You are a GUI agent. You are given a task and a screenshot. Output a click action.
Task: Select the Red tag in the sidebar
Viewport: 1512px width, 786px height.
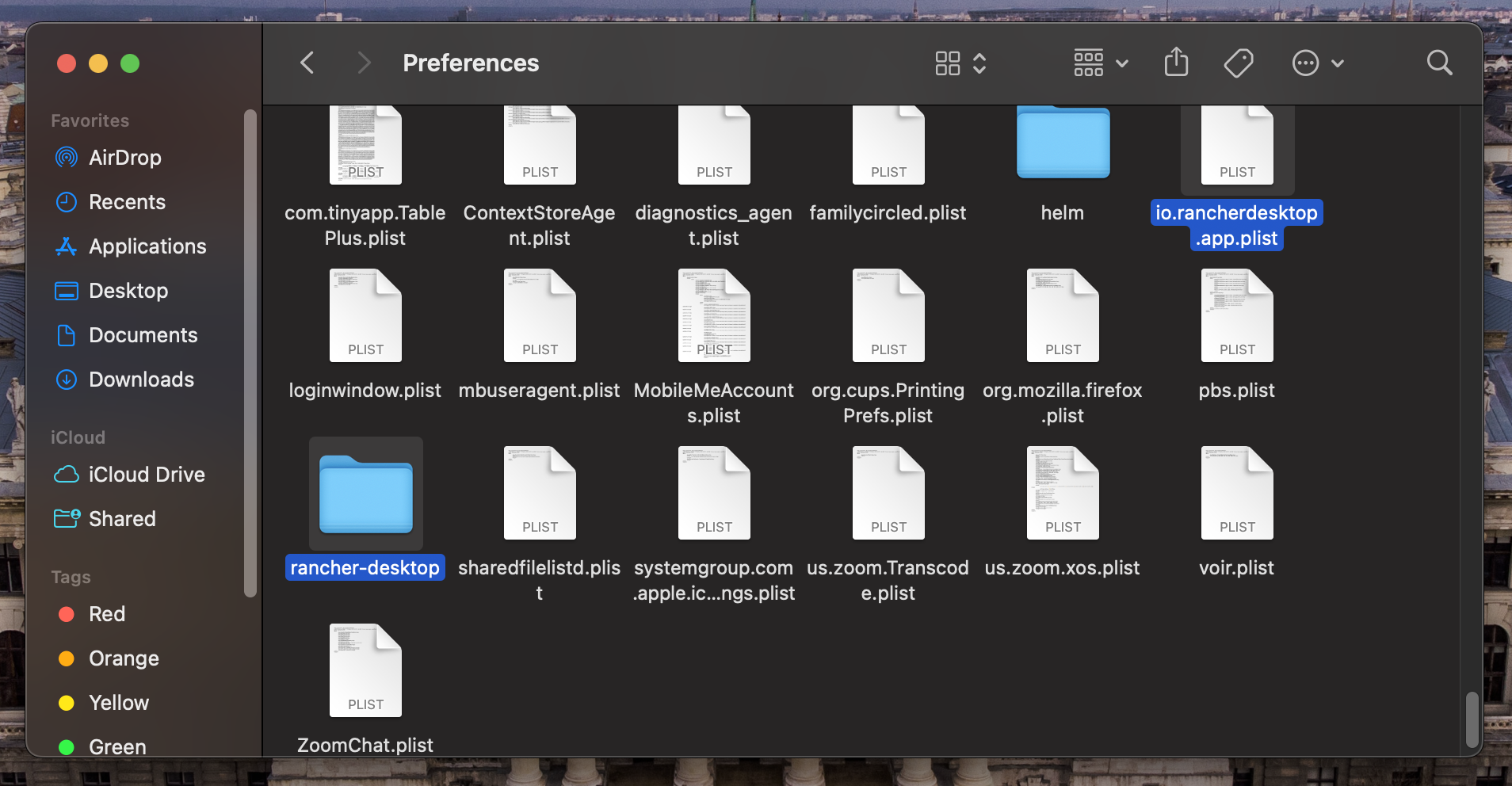coord(107,614)
